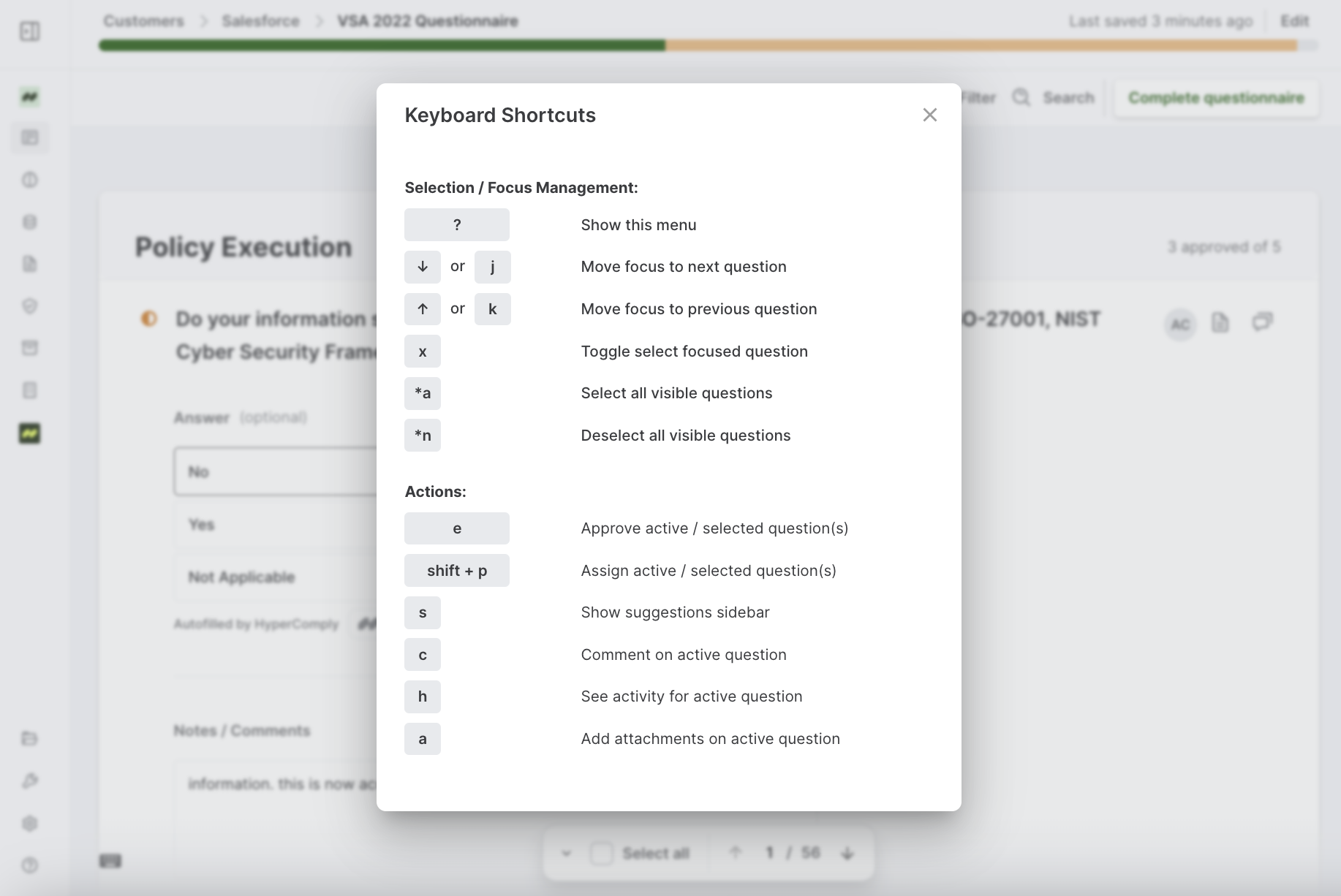Open the Salesforce breadcrumb
The width and height of the screenshot is (1341, 896).
tap(261, 21)
